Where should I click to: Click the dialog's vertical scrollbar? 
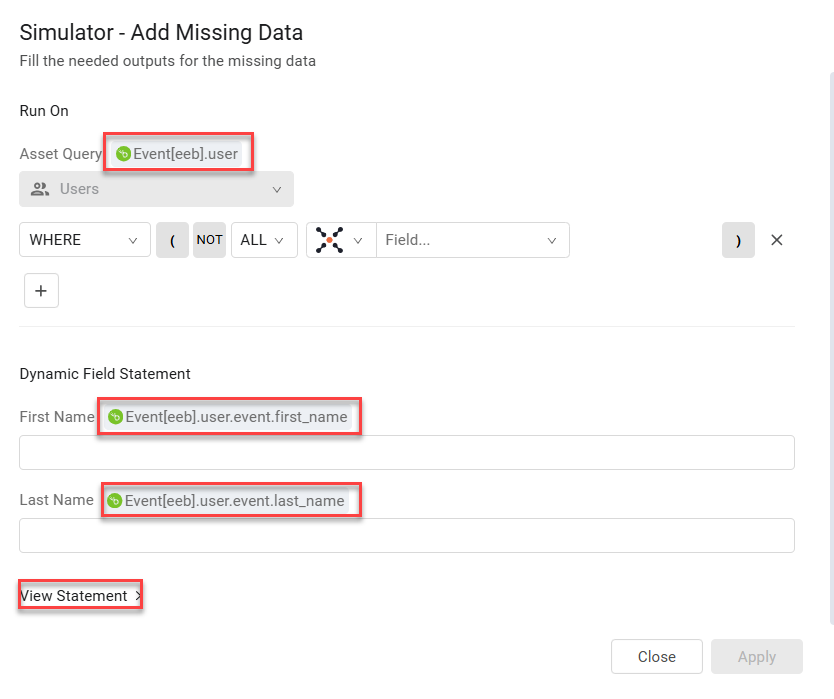[831, 348]
